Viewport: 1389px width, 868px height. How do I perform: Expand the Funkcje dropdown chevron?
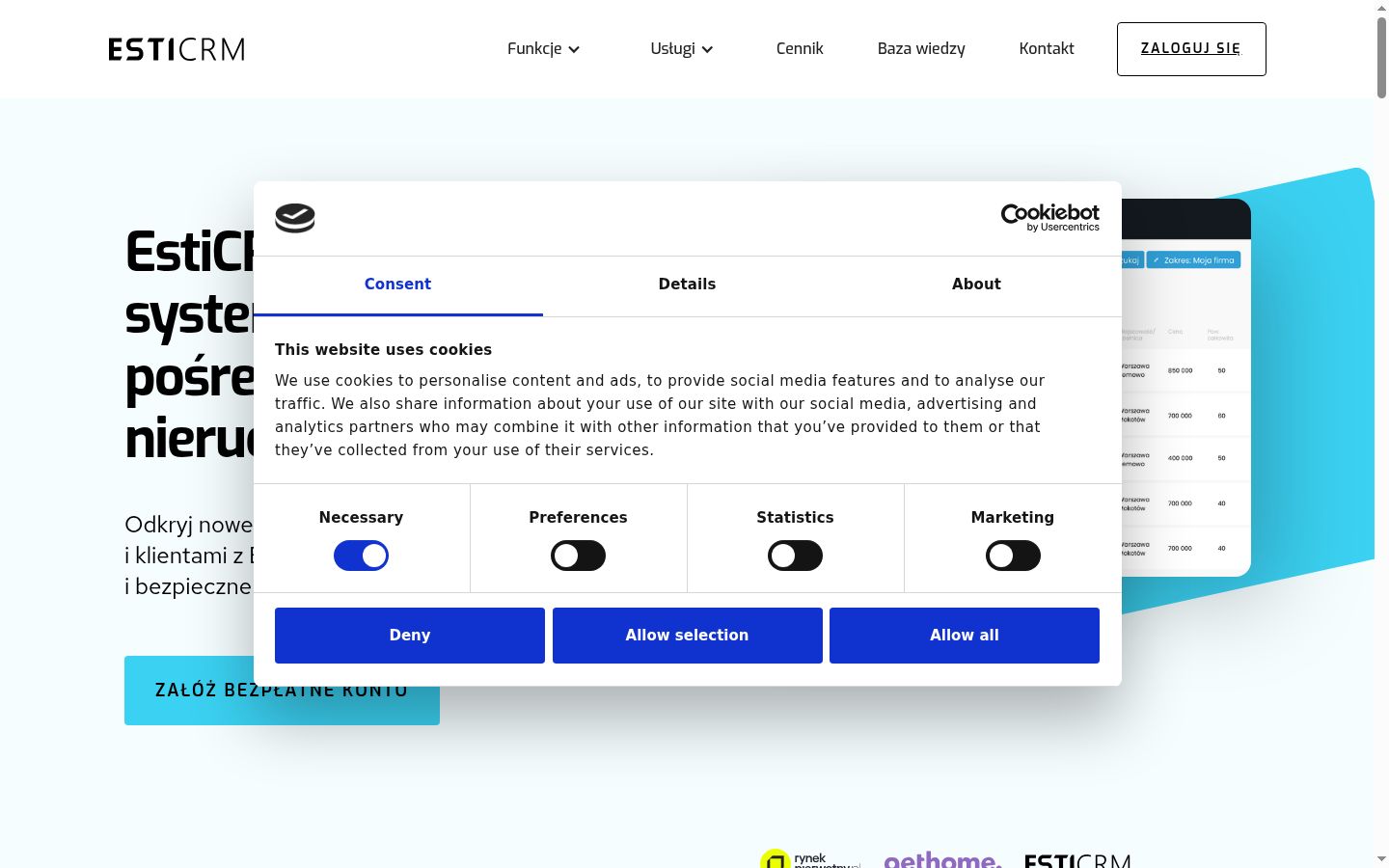point(574,49)
